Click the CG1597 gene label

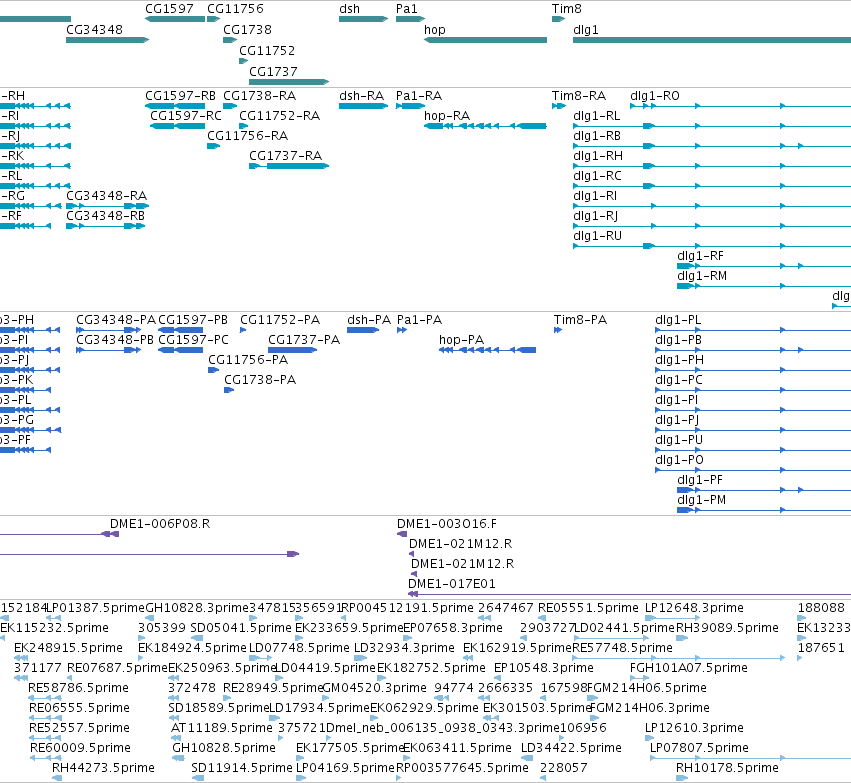169,9
